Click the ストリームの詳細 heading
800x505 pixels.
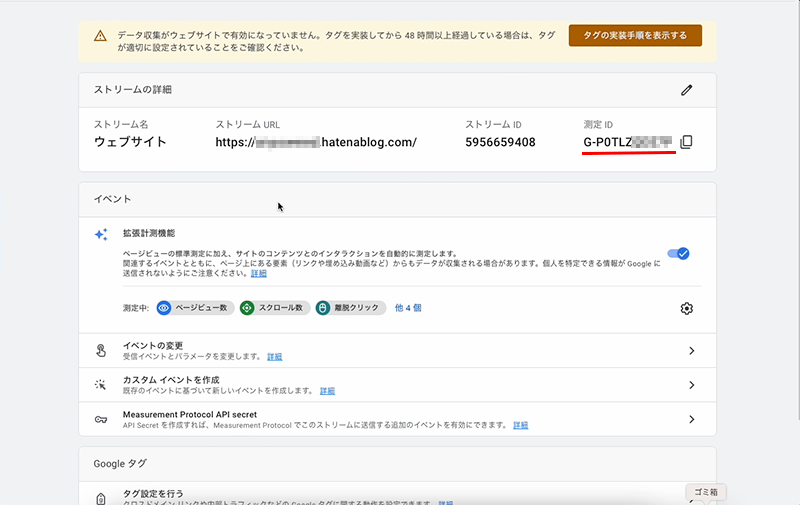click(133, 90)
